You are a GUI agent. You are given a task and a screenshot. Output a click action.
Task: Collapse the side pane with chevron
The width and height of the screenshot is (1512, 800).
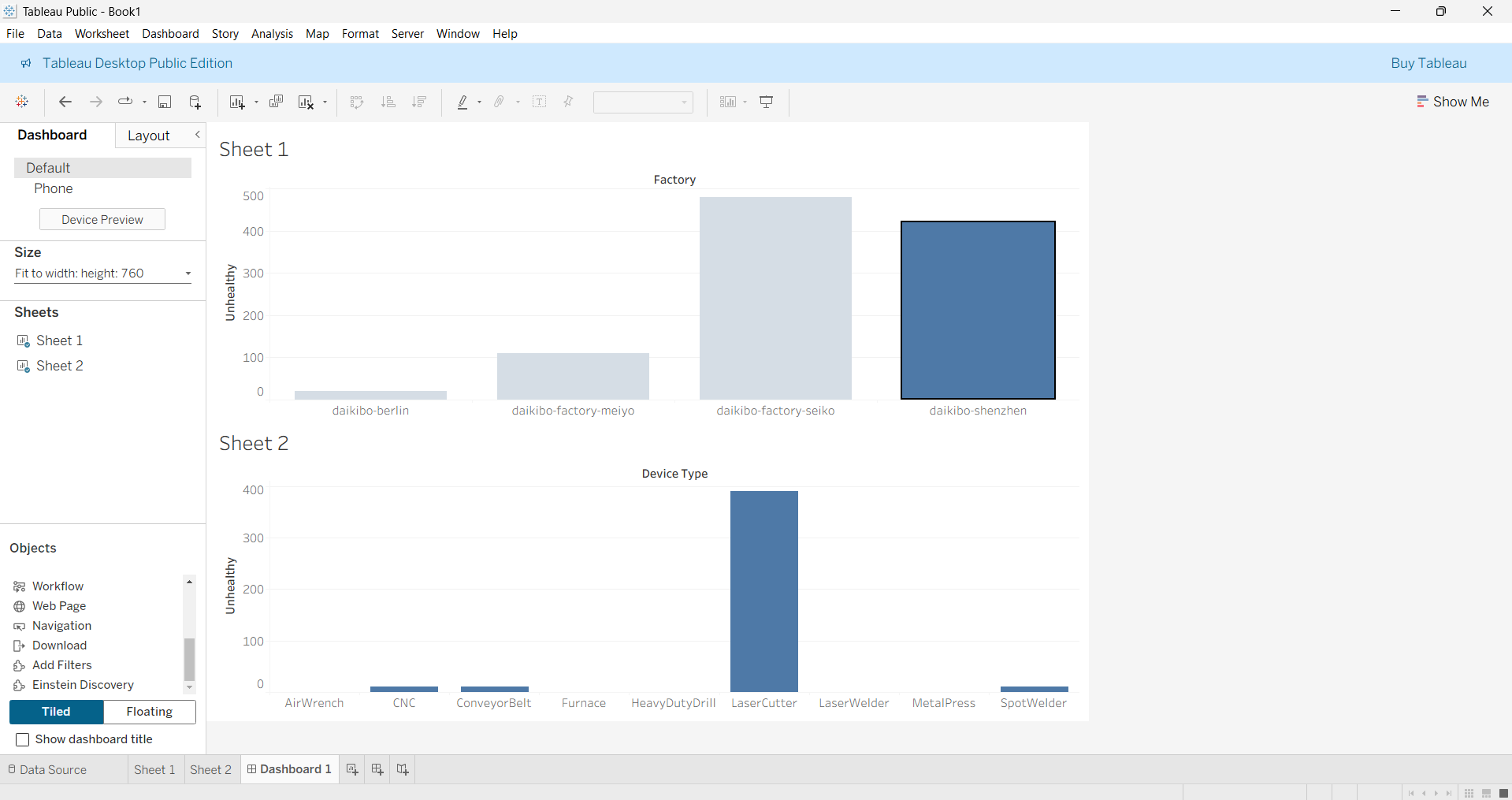point(198,135)
